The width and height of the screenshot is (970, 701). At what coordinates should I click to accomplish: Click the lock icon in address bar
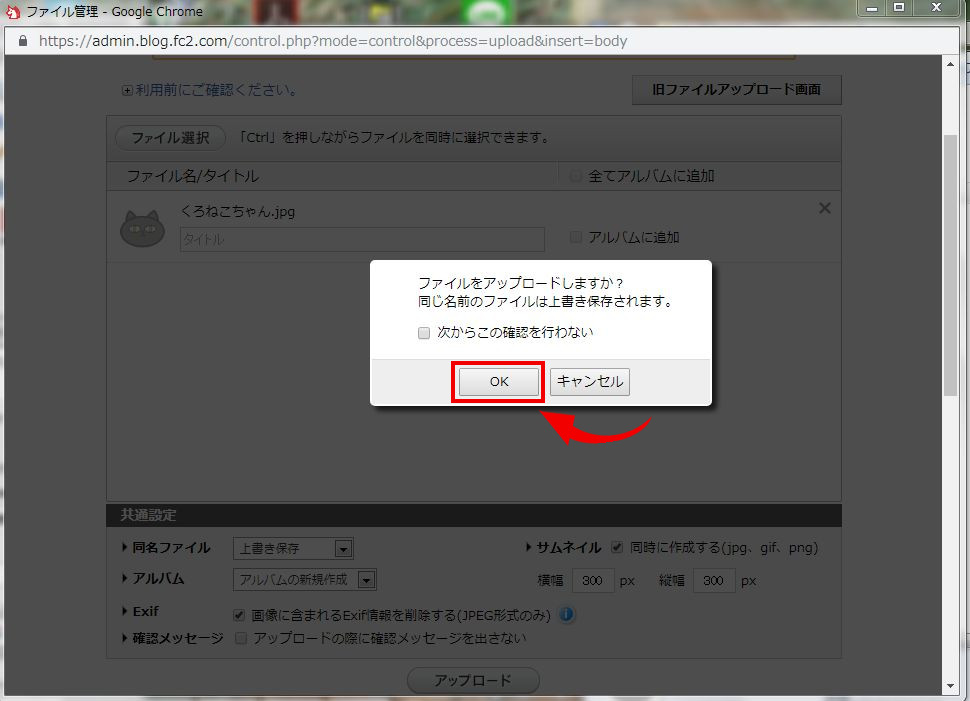click(23, 41)
